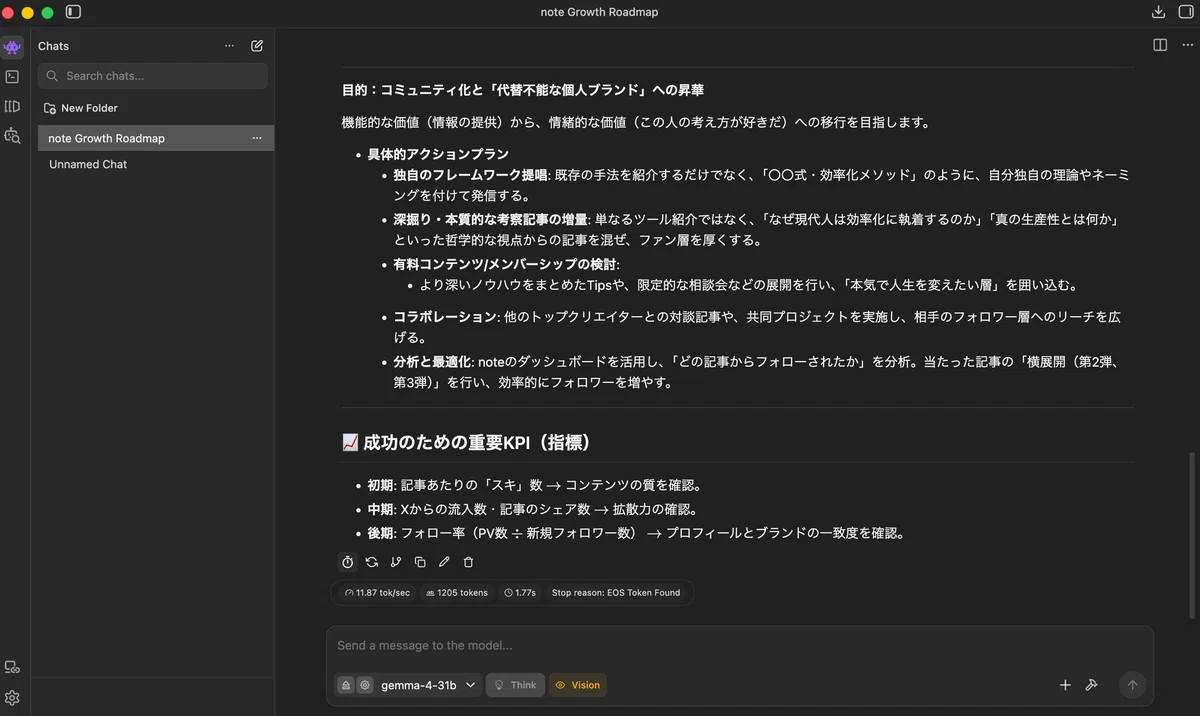This screenshot has height=716, width=1200.
Task: Click the 有料コンテンツ/メンバーシップの検討 text
Action: [504, 264]
